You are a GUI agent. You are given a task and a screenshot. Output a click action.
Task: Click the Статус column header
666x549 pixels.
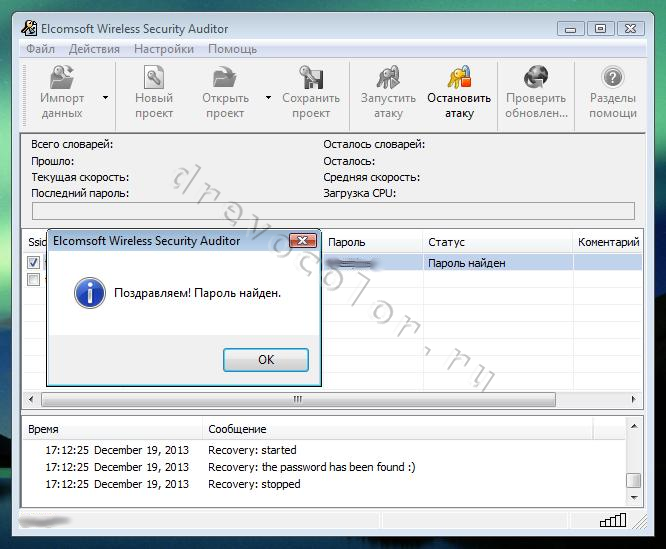(497, 242)
